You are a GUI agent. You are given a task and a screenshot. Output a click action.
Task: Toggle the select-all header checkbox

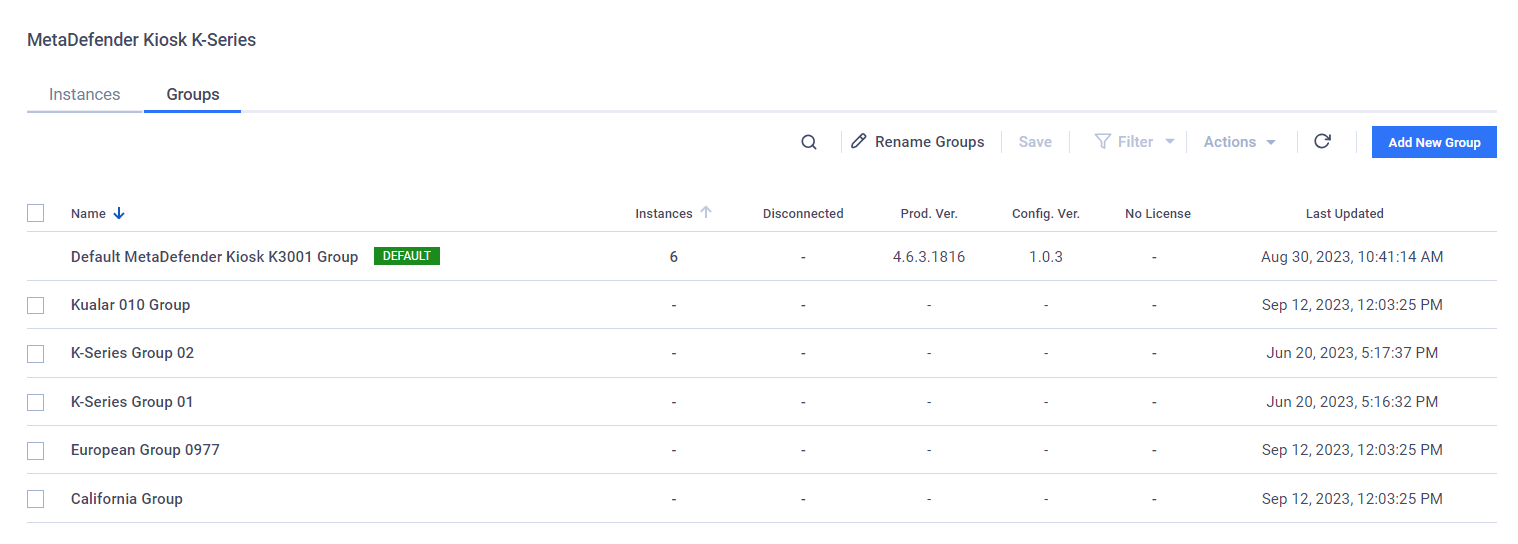coord(36,213)
